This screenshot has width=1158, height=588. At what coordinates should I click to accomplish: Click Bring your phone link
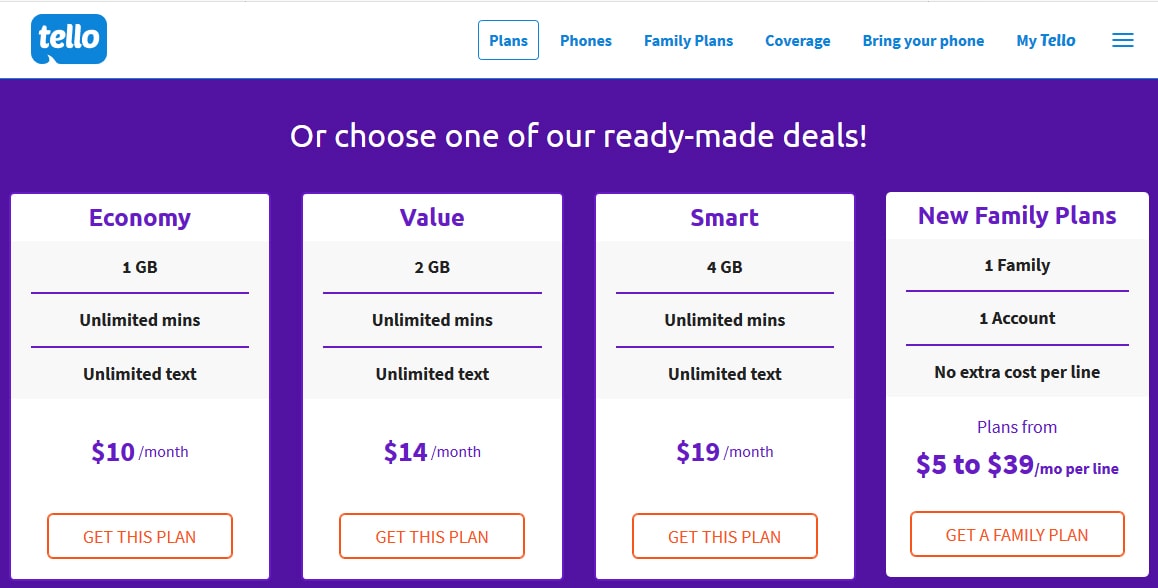(923, 41)
